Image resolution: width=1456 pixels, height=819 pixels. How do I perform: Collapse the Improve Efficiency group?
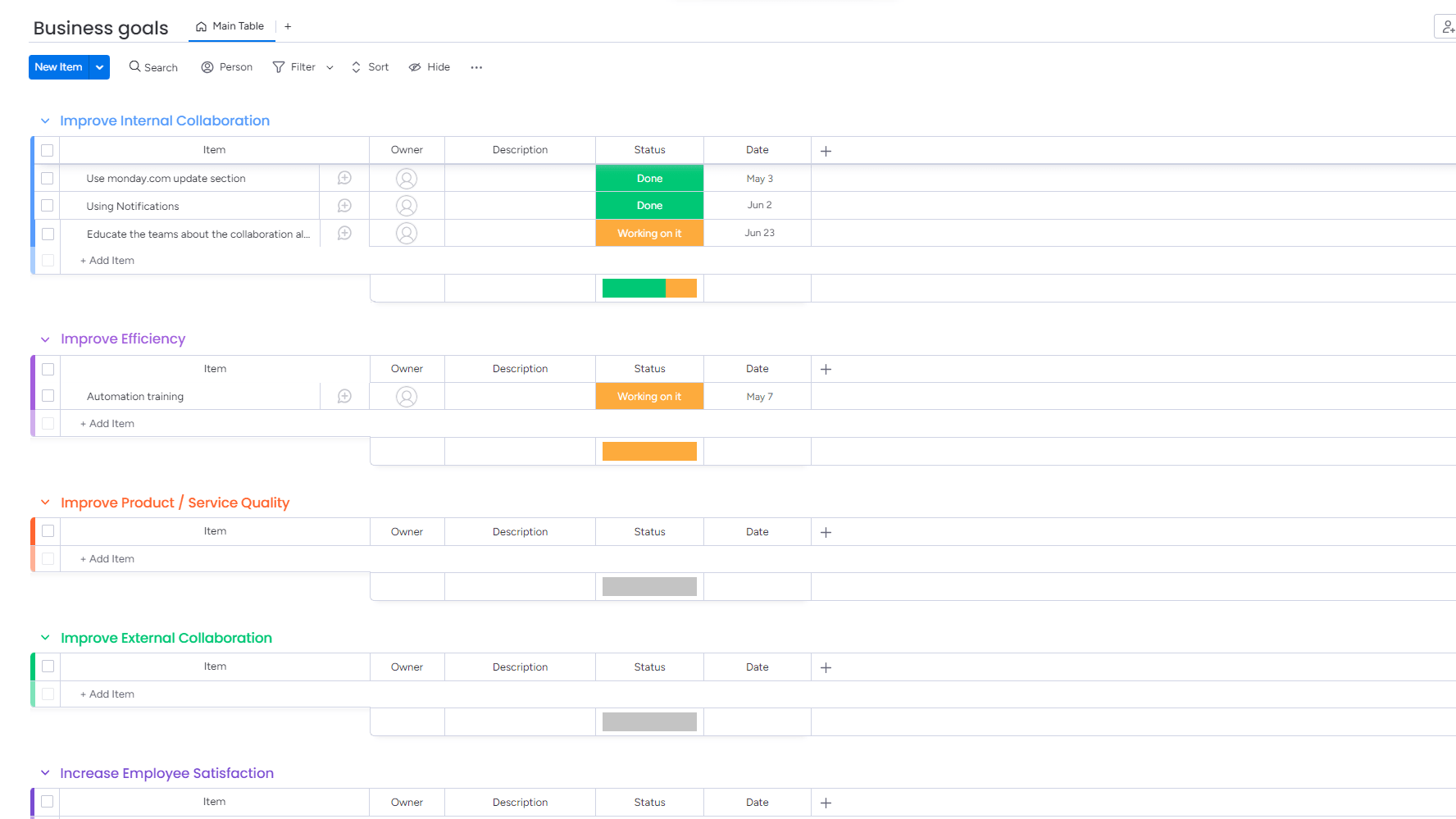[45, 339]
